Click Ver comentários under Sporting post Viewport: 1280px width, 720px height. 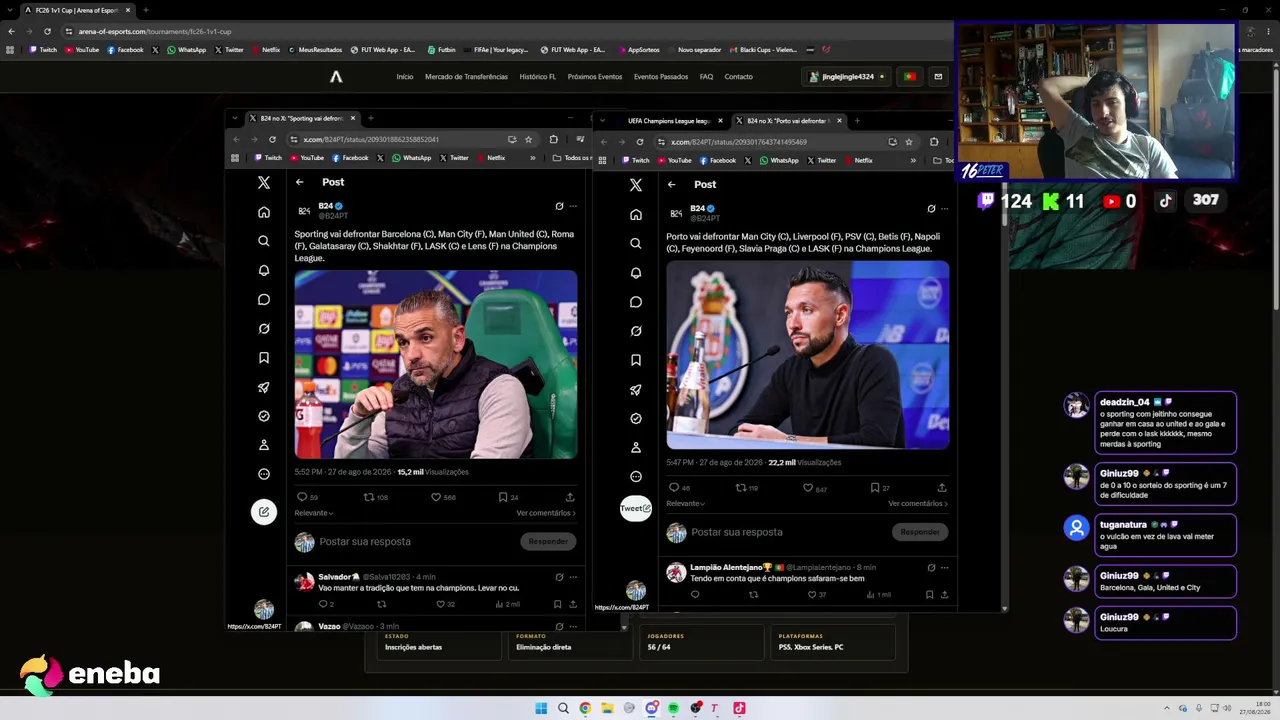pyautogui.click(x=546, y=513)
